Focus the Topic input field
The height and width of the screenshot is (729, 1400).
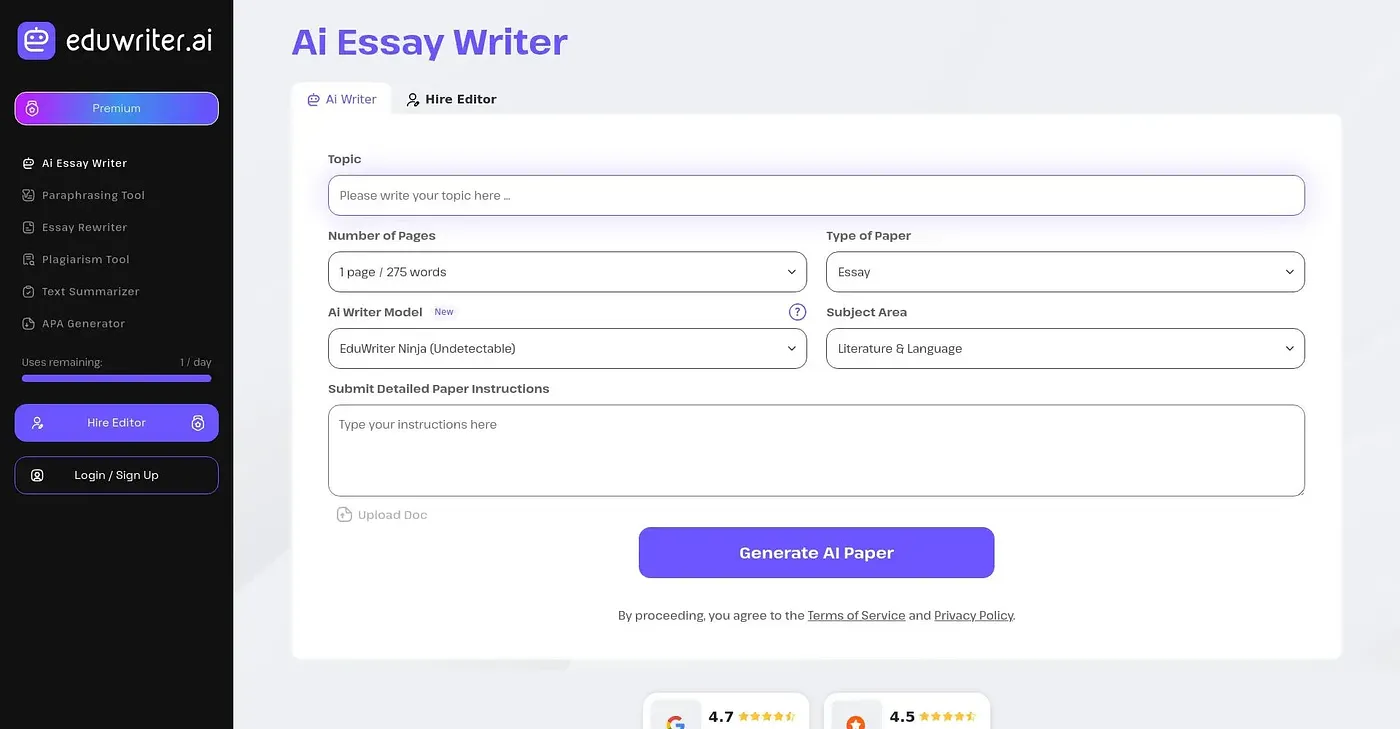(x=816, y=195)
